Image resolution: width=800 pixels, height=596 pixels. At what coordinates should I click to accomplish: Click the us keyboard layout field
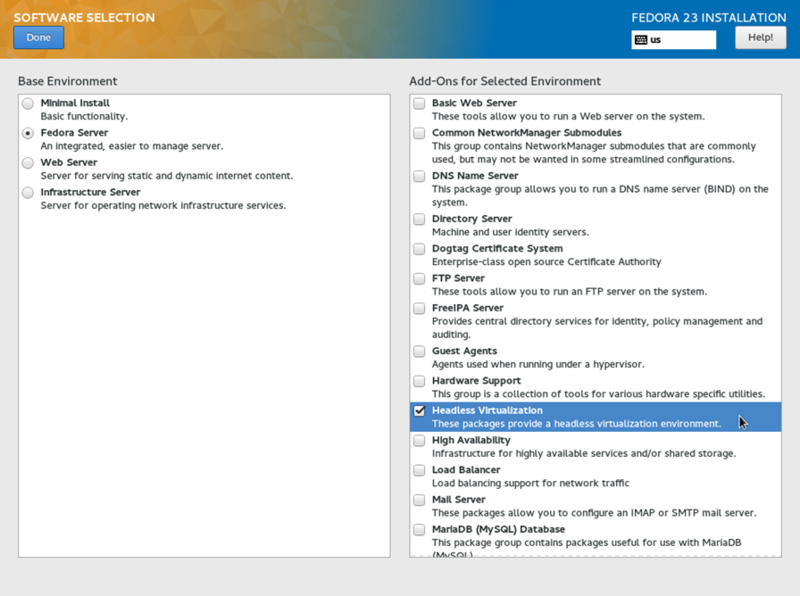pos(680,40)
